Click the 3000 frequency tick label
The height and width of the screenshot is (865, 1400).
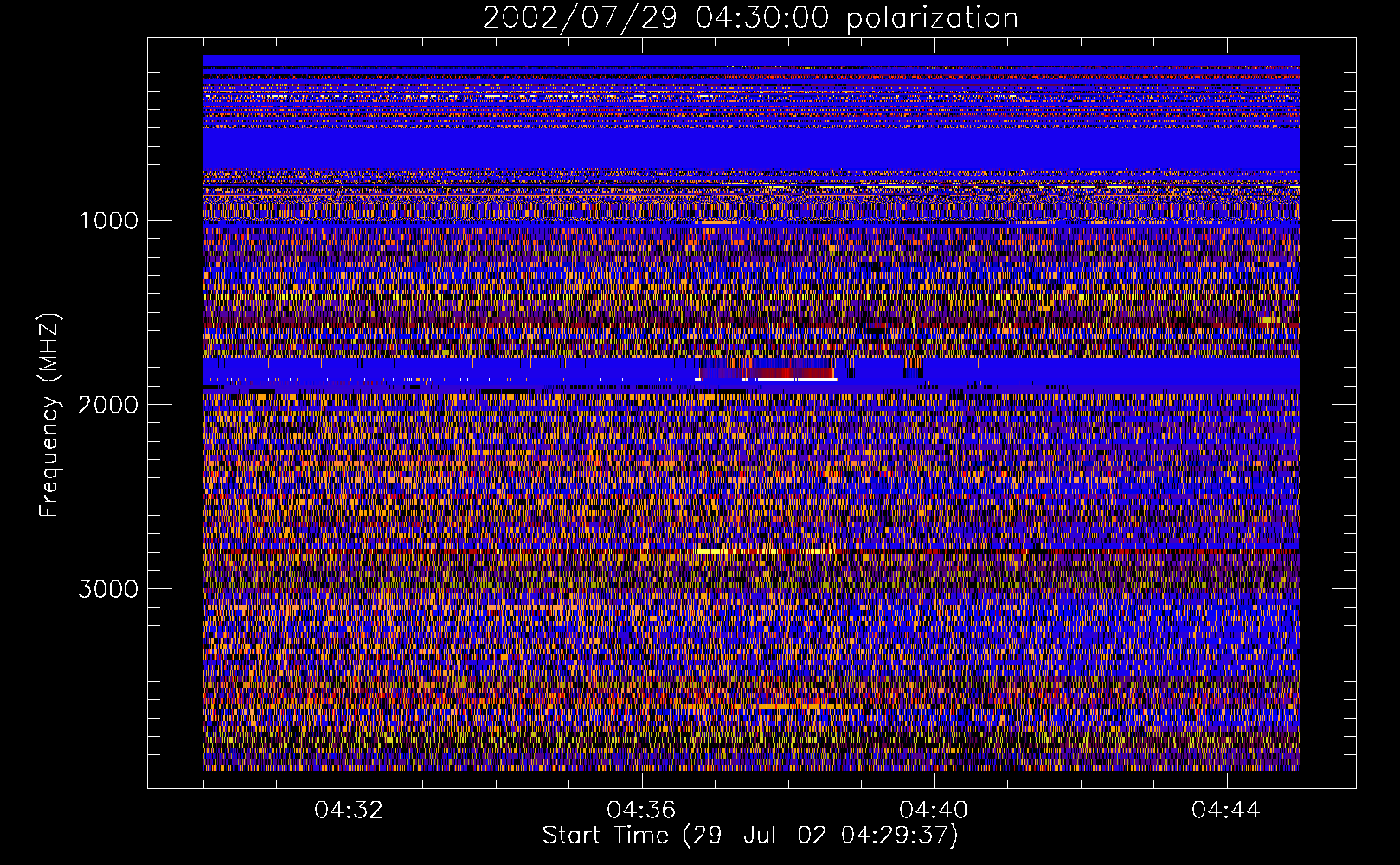(108, 589)
